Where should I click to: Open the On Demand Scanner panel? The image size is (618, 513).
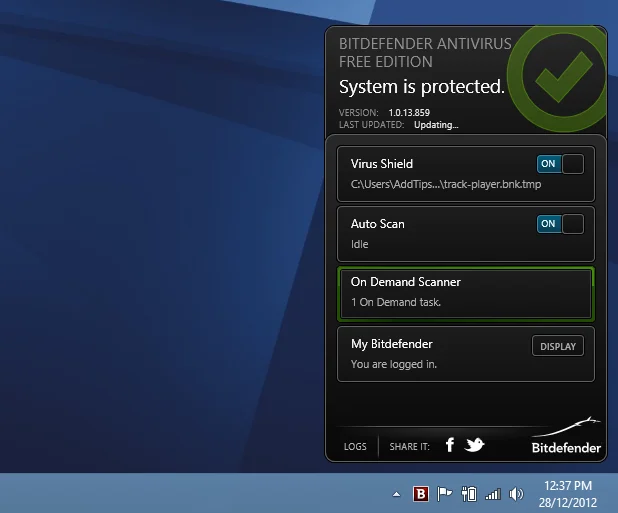click(x=465, y=294)
